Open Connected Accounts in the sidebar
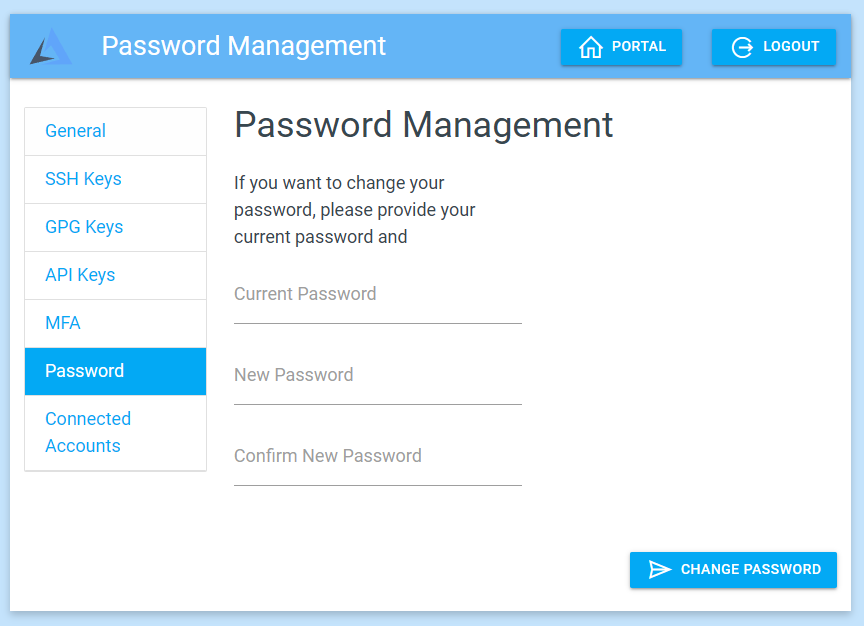This screenshot has height=626, width=864. 88,432
